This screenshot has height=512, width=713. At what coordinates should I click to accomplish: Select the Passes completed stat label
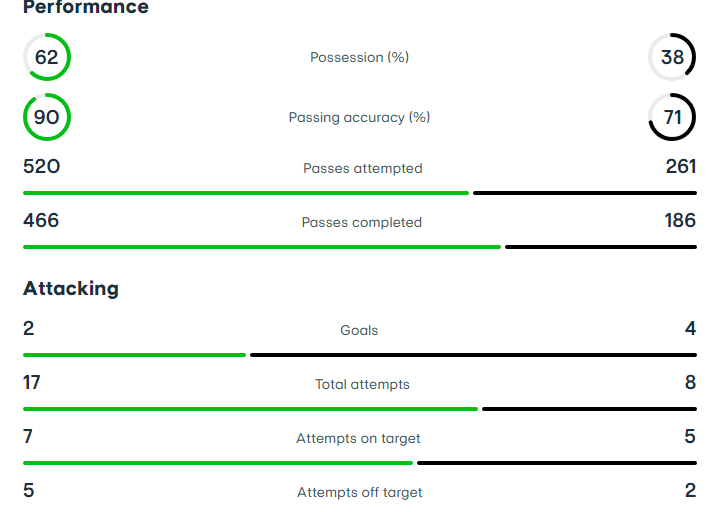point(362,222)
